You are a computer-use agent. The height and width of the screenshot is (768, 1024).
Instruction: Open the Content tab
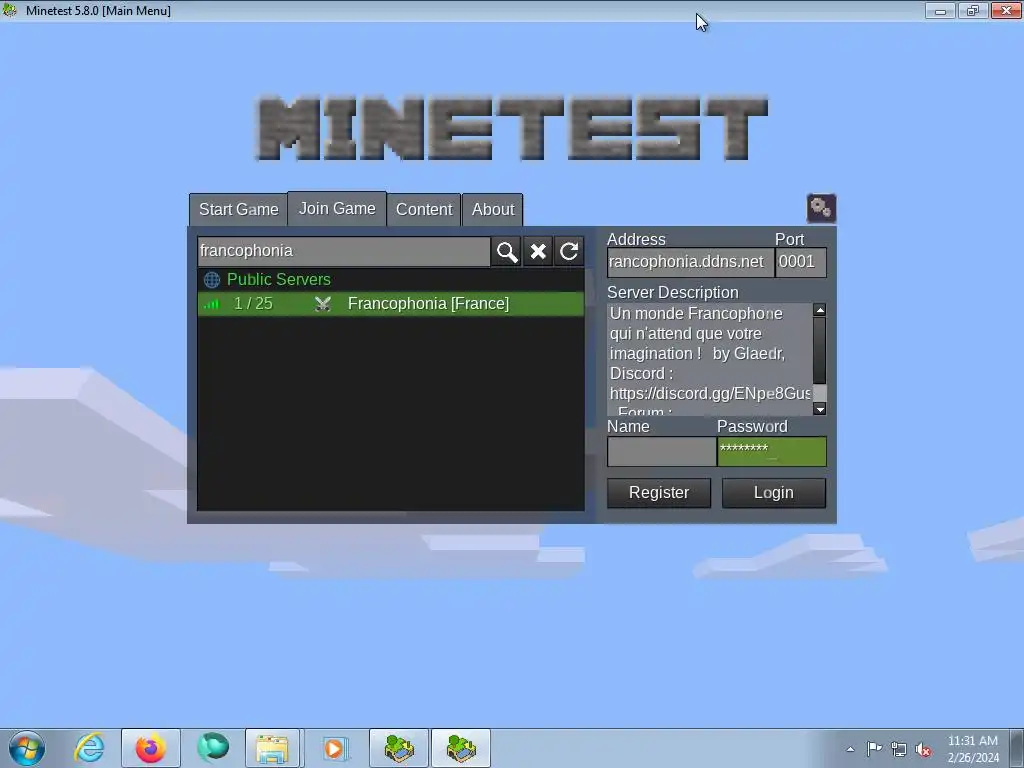(x=424, y=210)
